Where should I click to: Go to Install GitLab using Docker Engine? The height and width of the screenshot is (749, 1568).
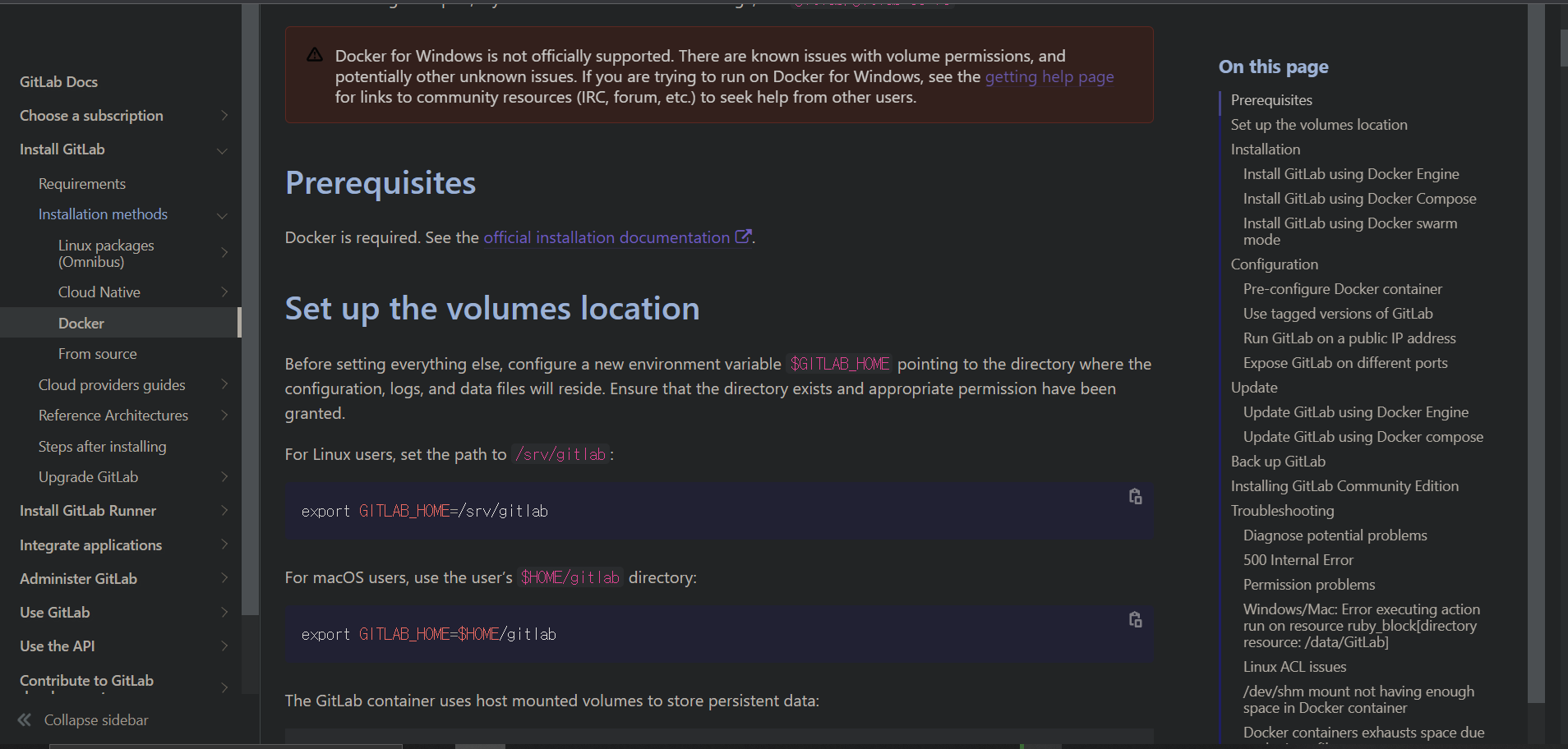pos(1351,174)
